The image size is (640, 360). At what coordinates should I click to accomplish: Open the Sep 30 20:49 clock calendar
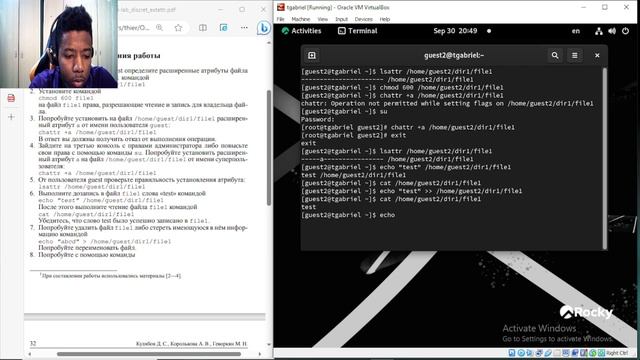455,31
